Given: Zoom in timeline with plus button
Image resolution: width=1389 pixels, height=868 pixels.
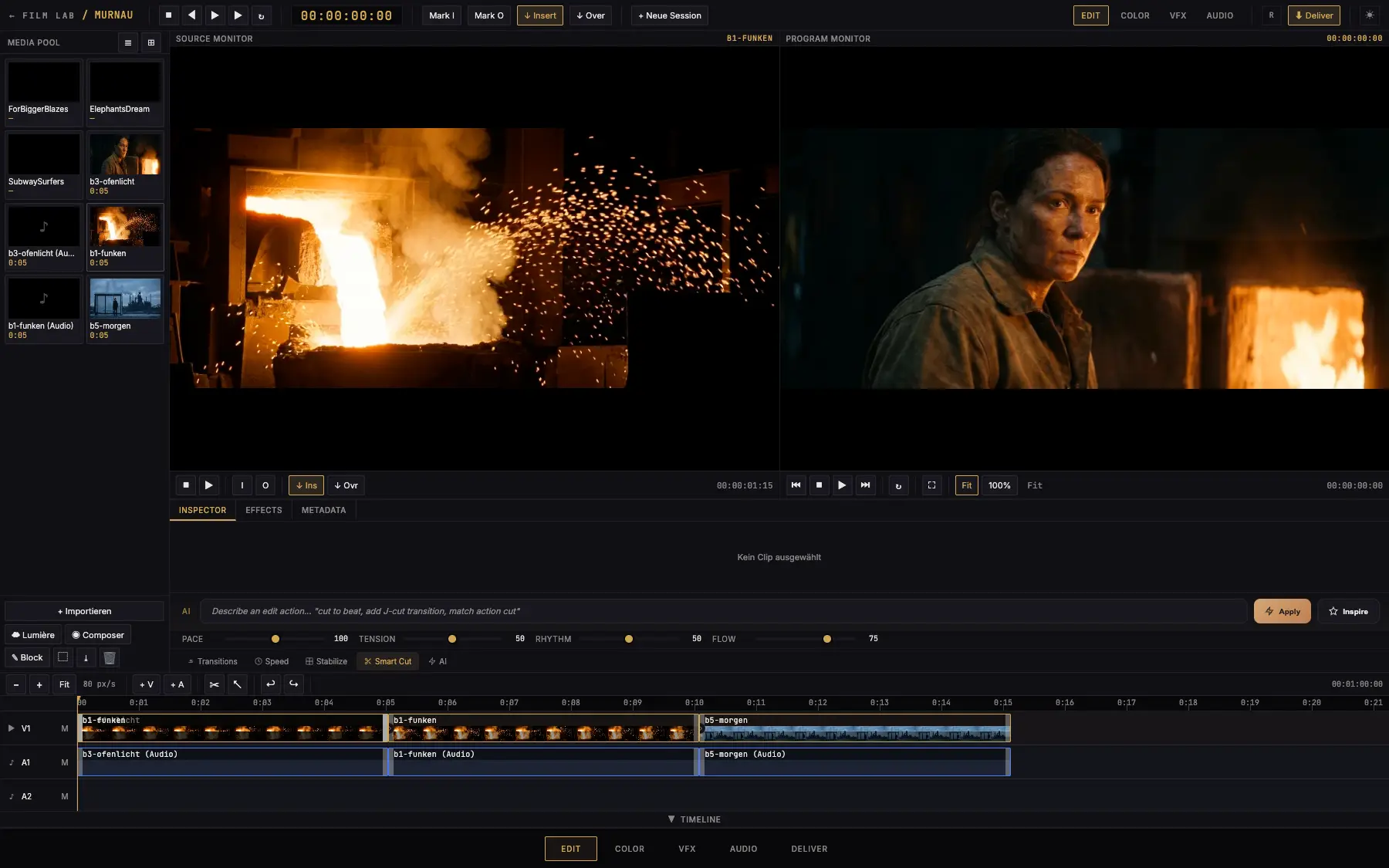Looking at the screenshot, I should [39, 684].
